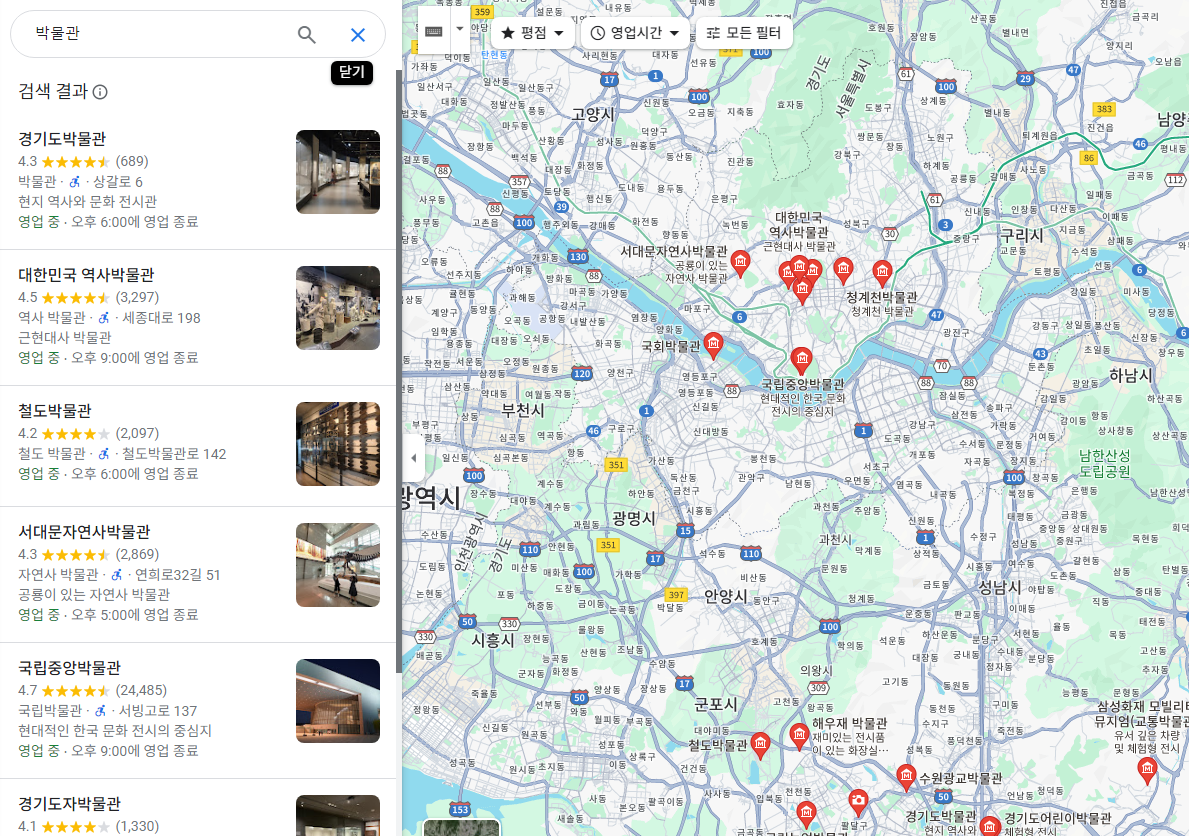Click the 성남시 city label

pyautogui.click(x=999, y=586)
